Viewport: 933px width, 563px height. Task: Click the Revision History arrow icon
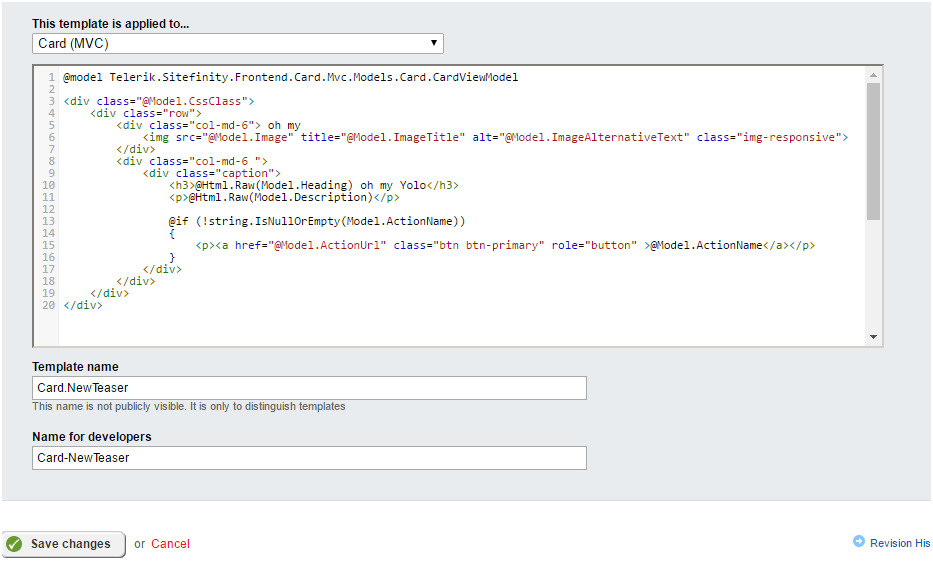[x=859, y=542]
